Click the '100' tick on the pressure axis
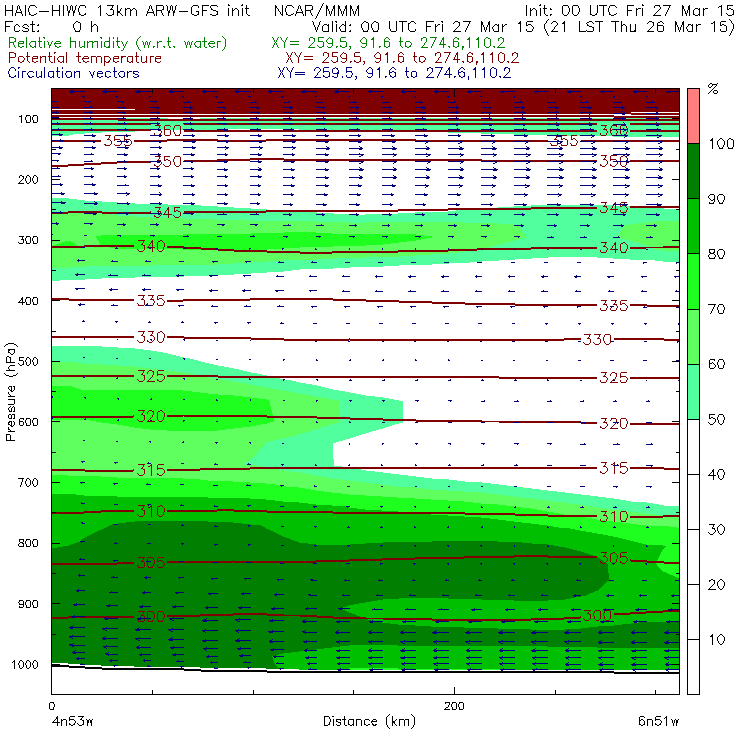740x740 pixels. pyautogui.click(x=28, y=119)
